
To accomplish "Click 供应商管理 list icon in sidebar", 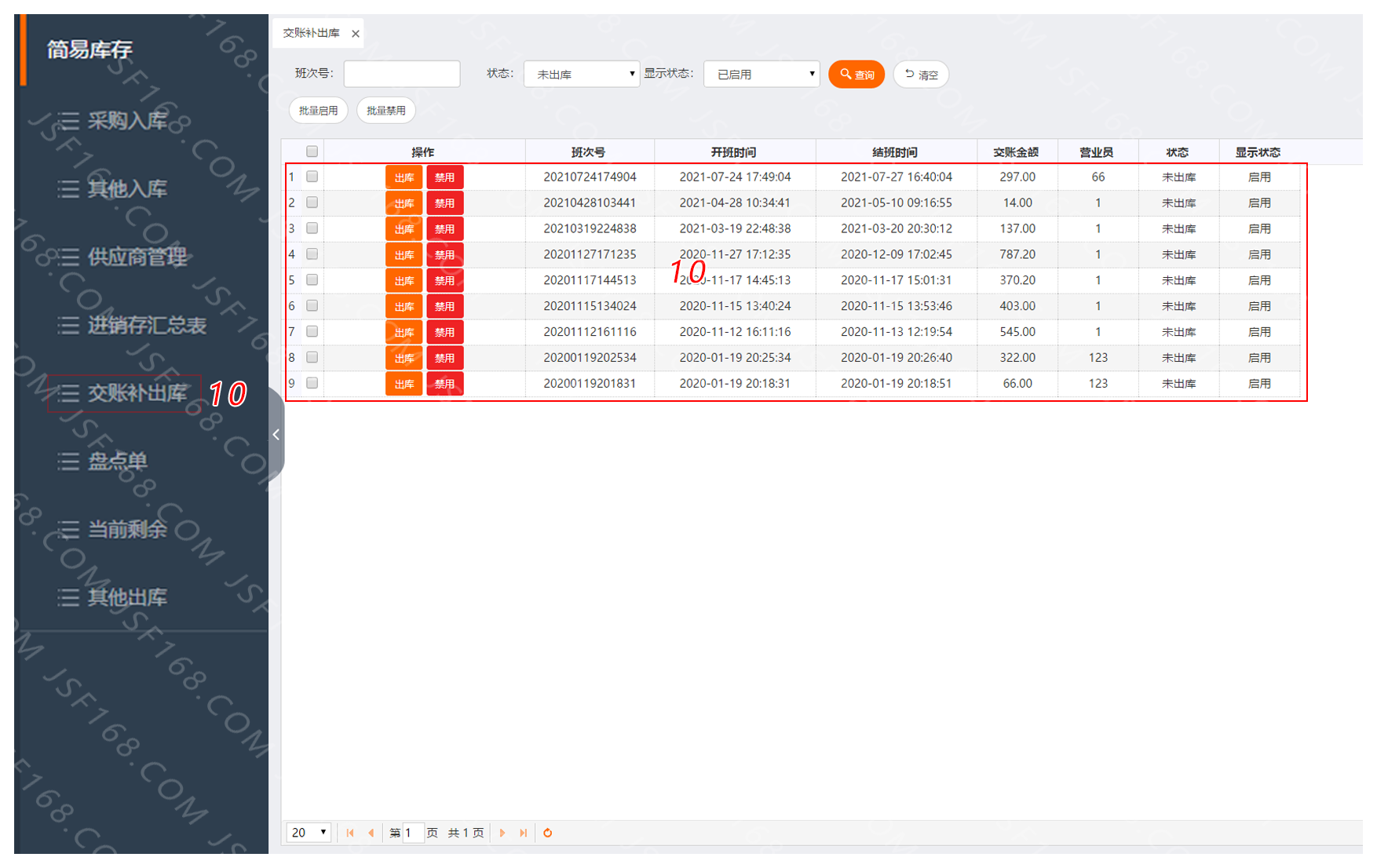I will point(68,257).
